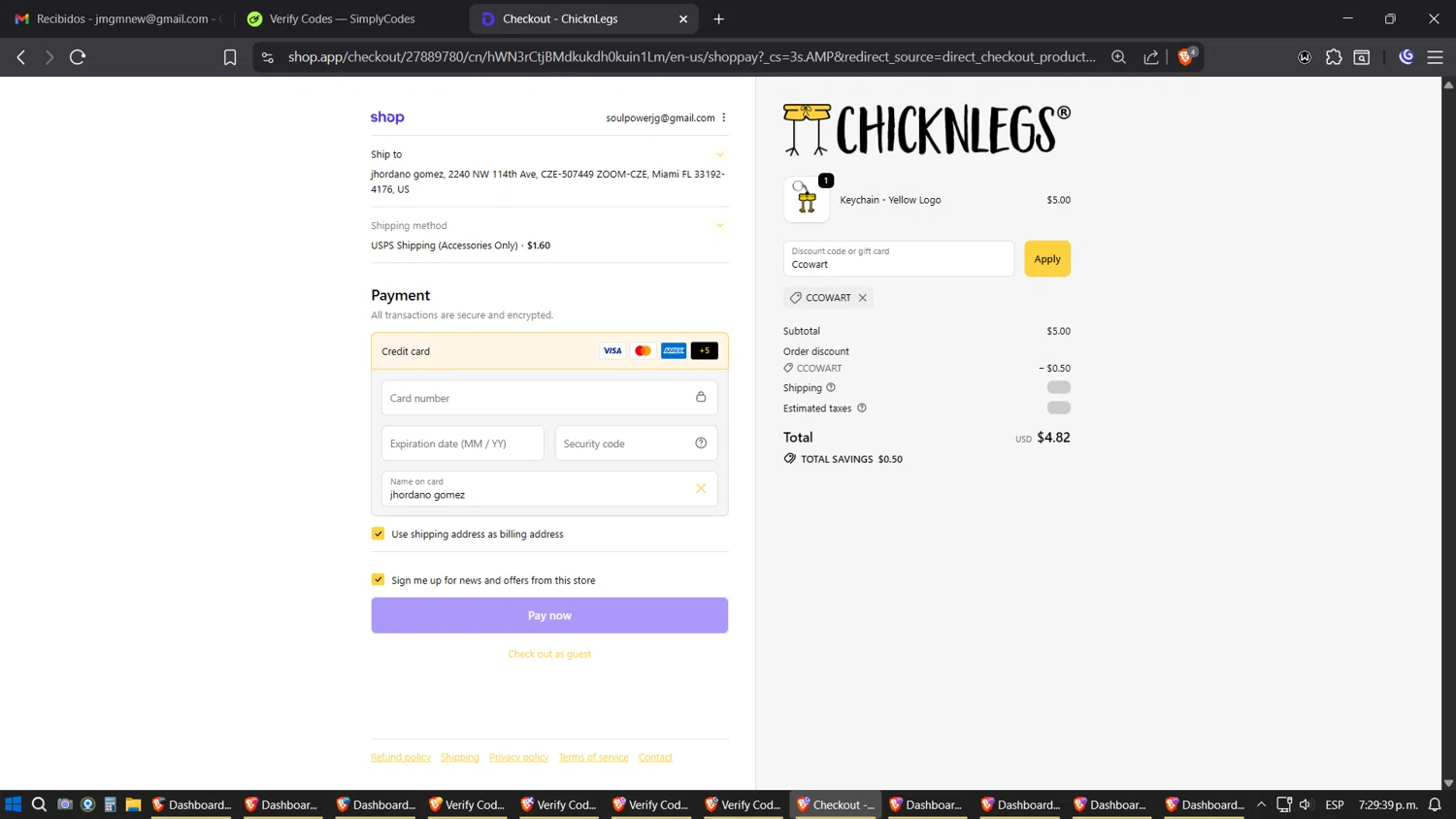
Task: Close the Checkout - ChicknLegs tab
Action: tap(683, 18)
